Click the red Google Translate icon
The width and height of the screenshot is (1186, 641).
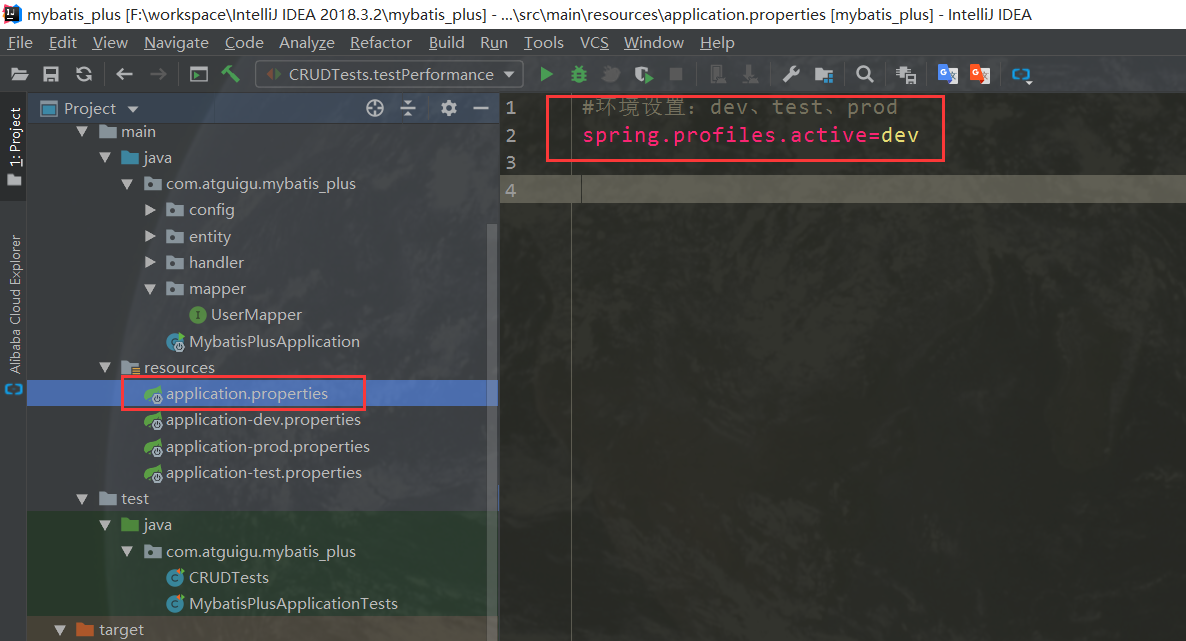[980, 74]
